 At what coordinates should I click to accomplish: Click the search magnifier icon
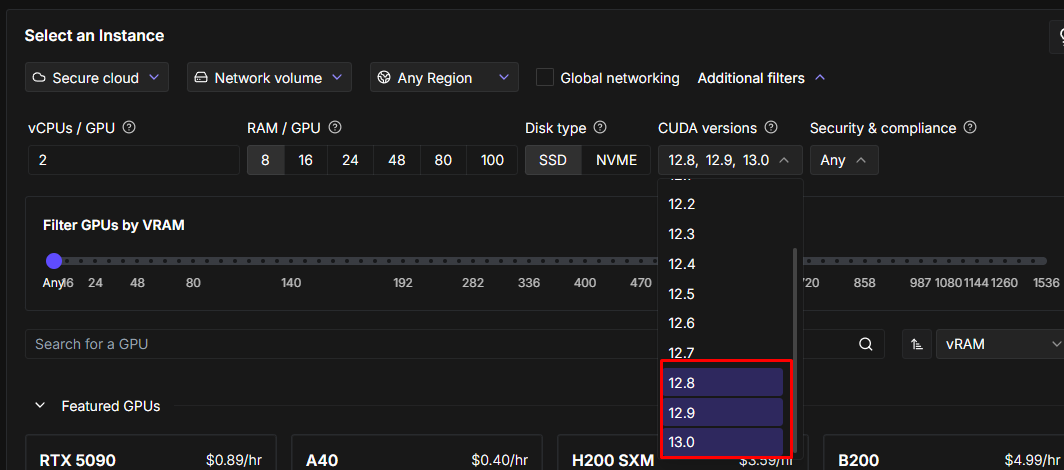[x=866, y=344]
